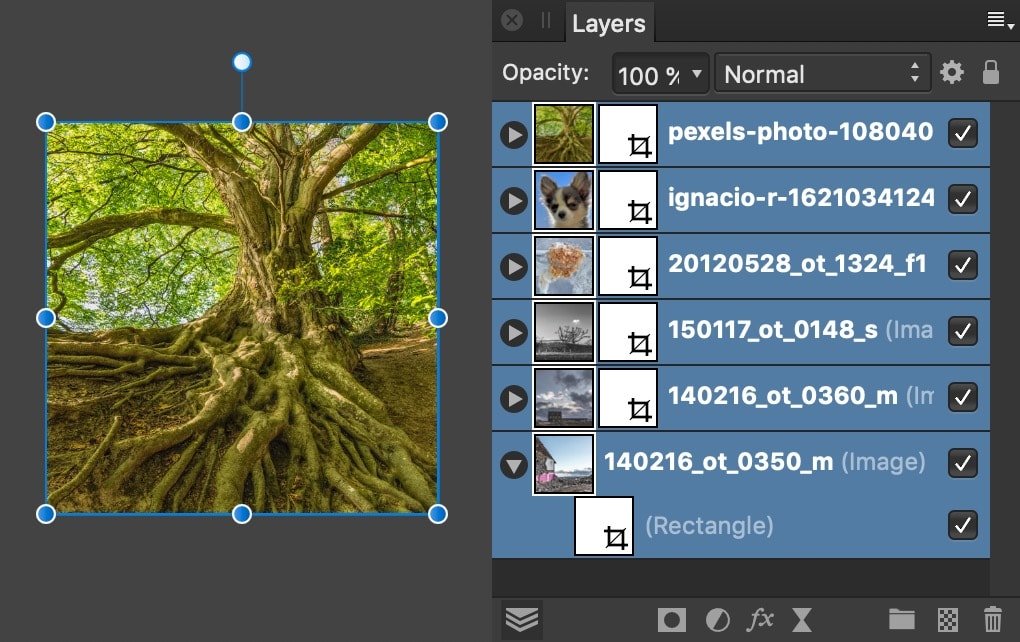
Task: Hide the pexels-photo-108040 layer
Action: tap(962, 133)
